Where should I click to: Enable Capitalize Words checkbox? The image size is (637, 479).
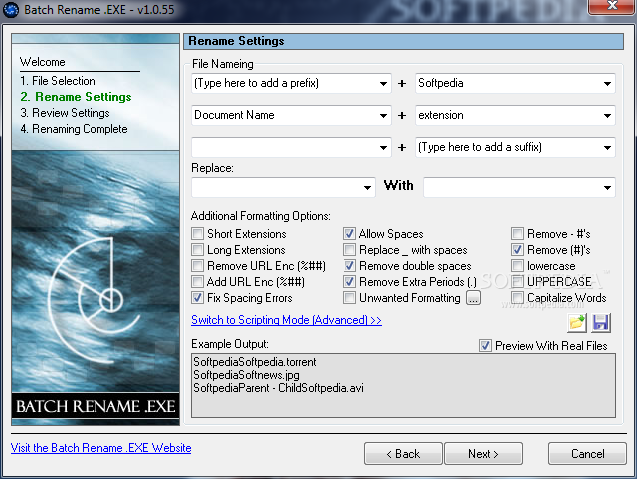(517, 298)
